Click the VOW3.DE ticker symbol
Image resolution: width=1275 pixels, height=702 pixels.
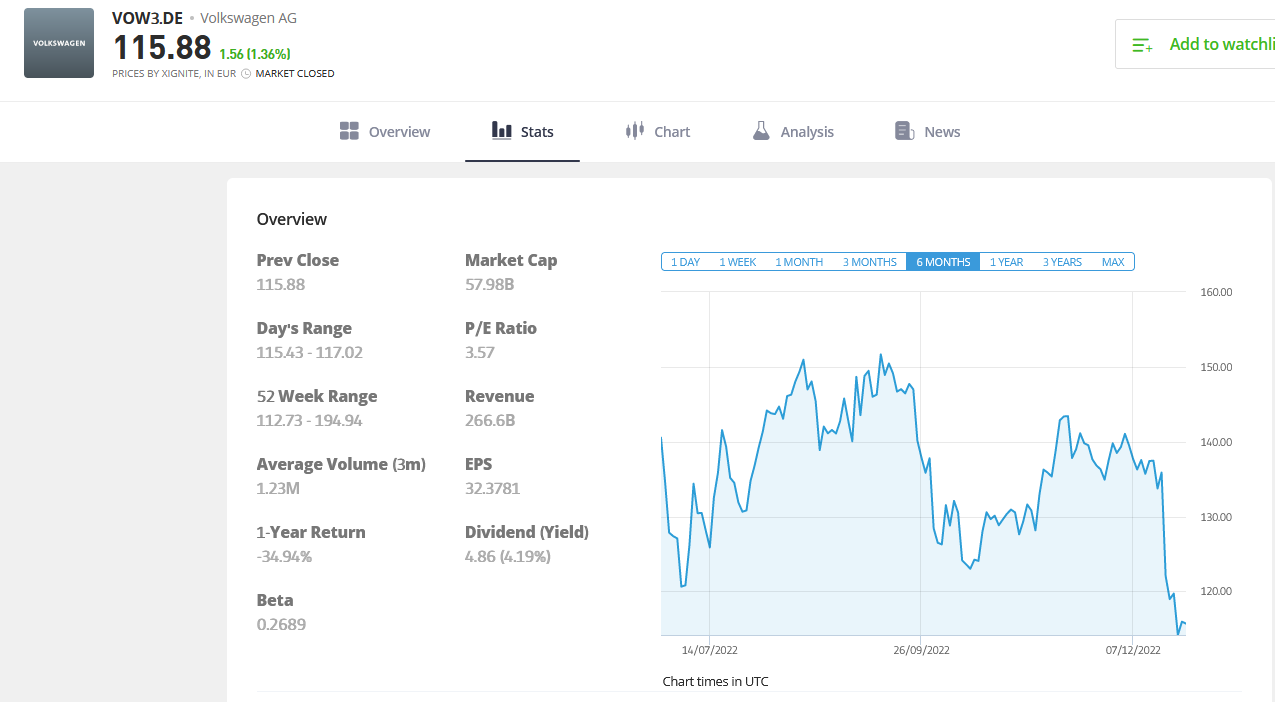[148, 18]
